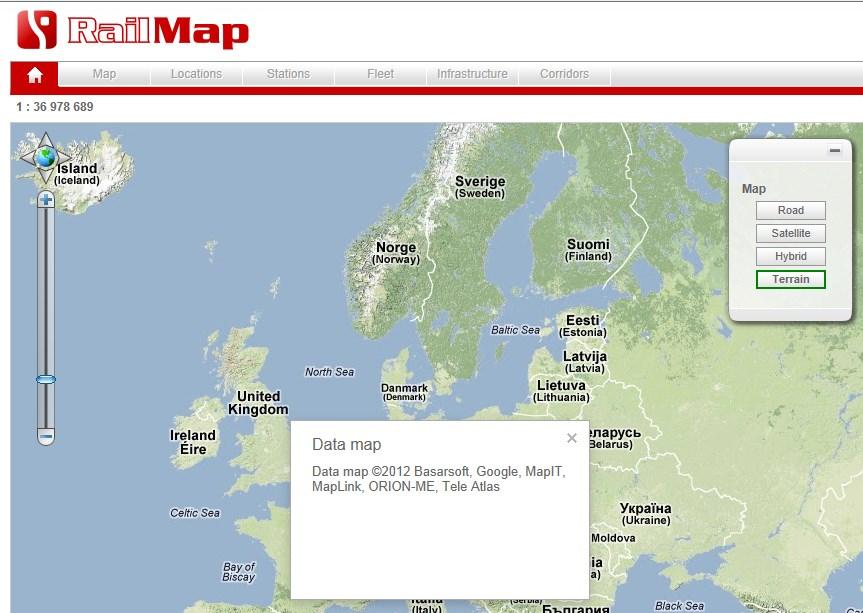Click the United Kingdom label

[258, 403]
